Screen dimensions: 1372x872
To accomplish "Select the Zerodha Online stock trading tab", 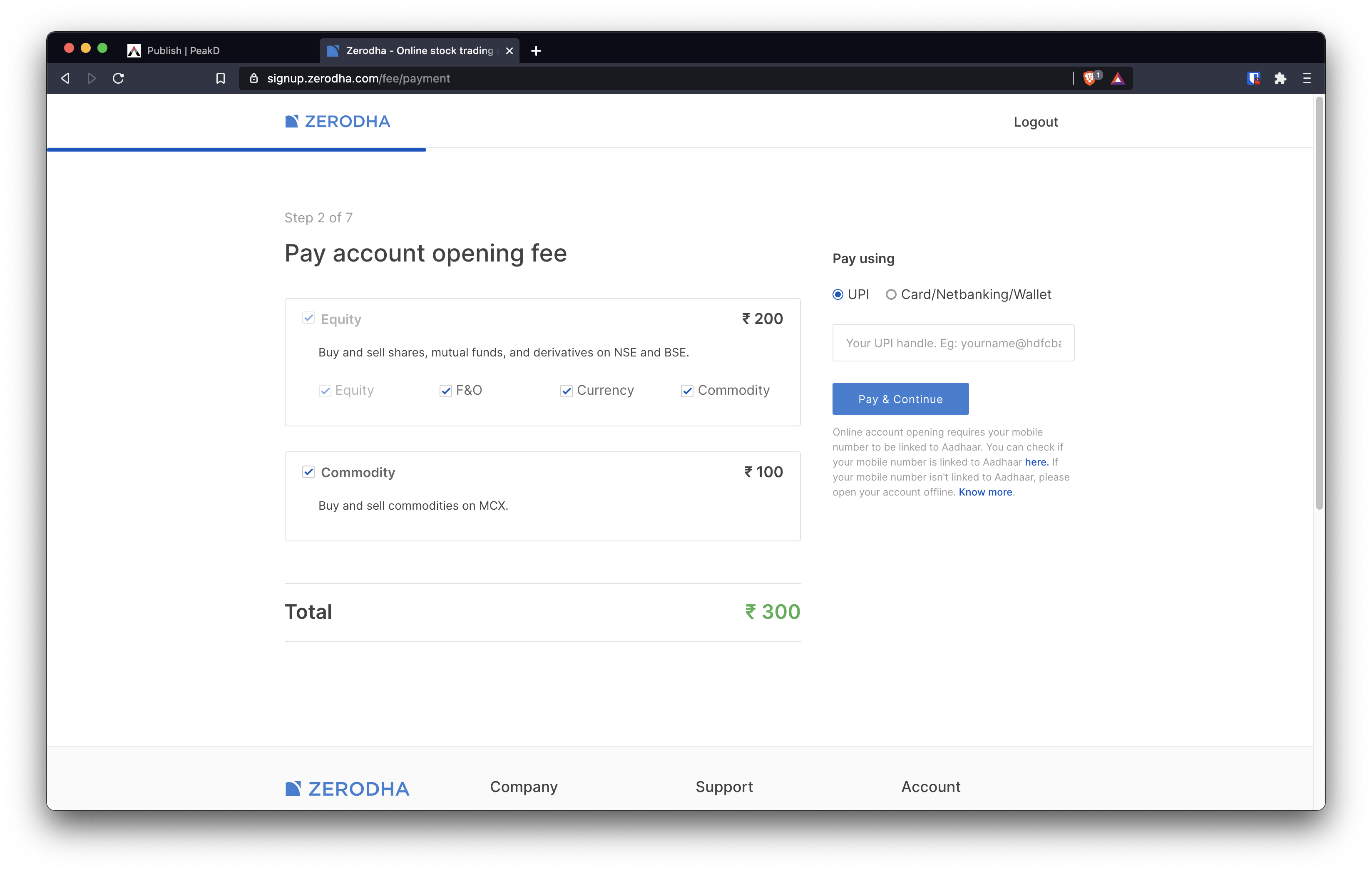I will [419, 51].
